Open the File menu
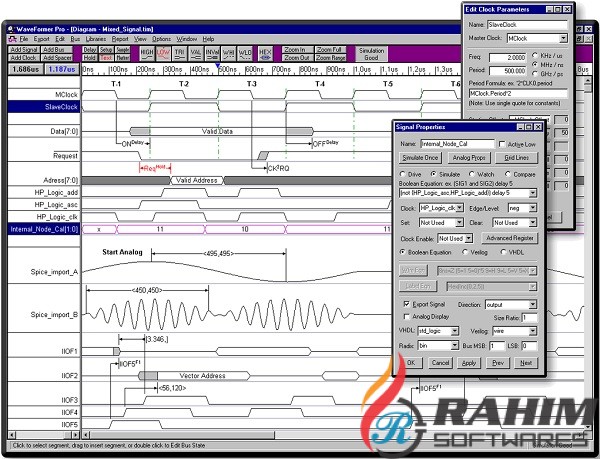 [x=24, y=39]
